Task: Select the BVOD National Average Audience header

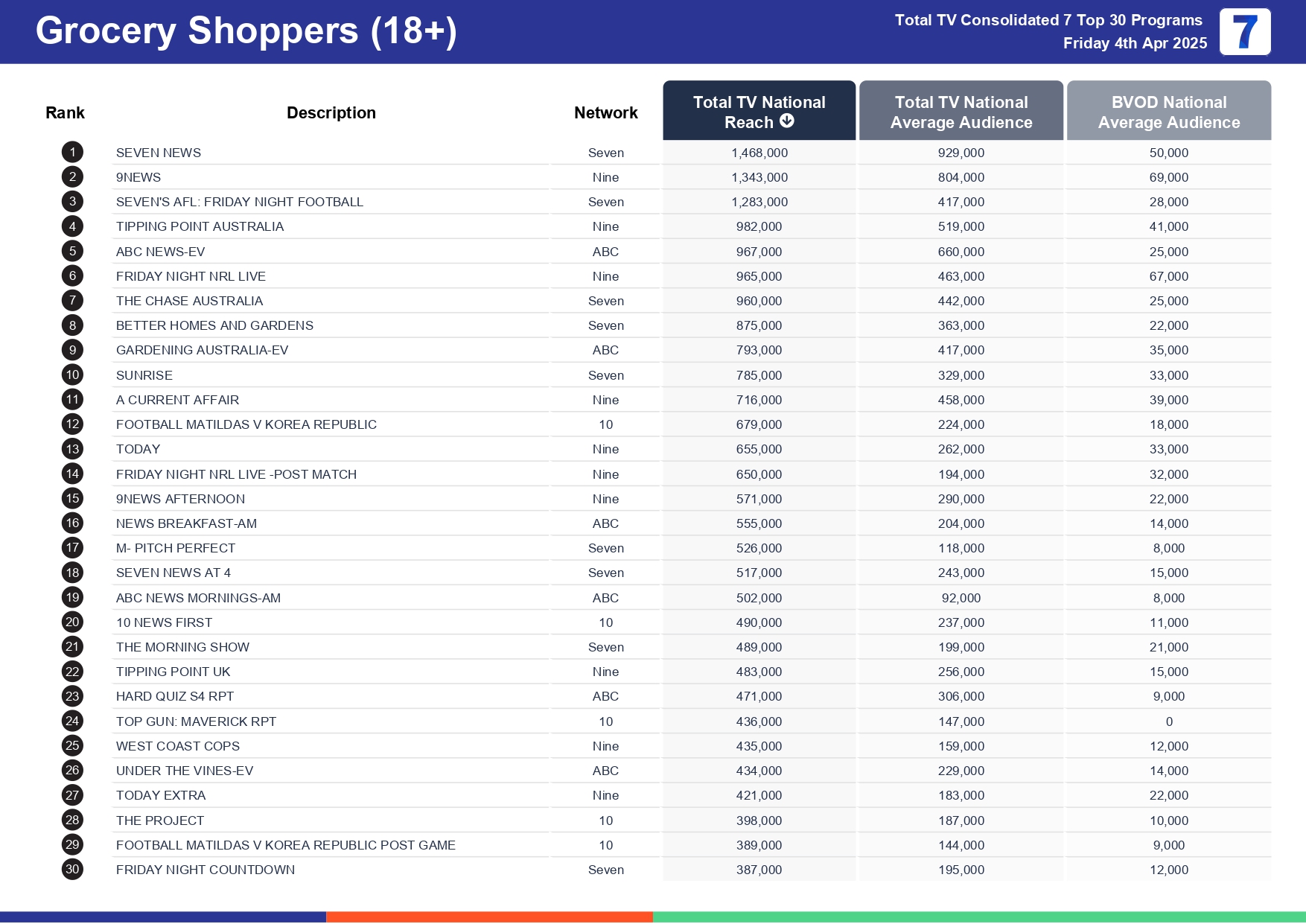Action: point(1168,112)
